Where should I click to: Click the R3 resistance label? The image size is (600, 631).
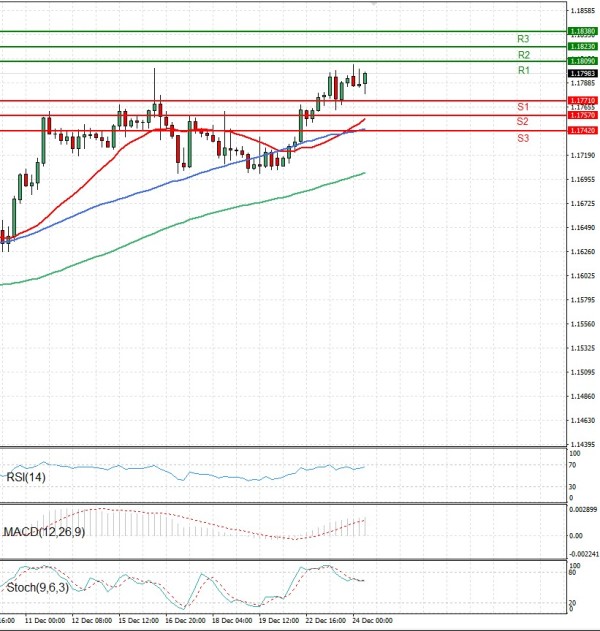523,39
